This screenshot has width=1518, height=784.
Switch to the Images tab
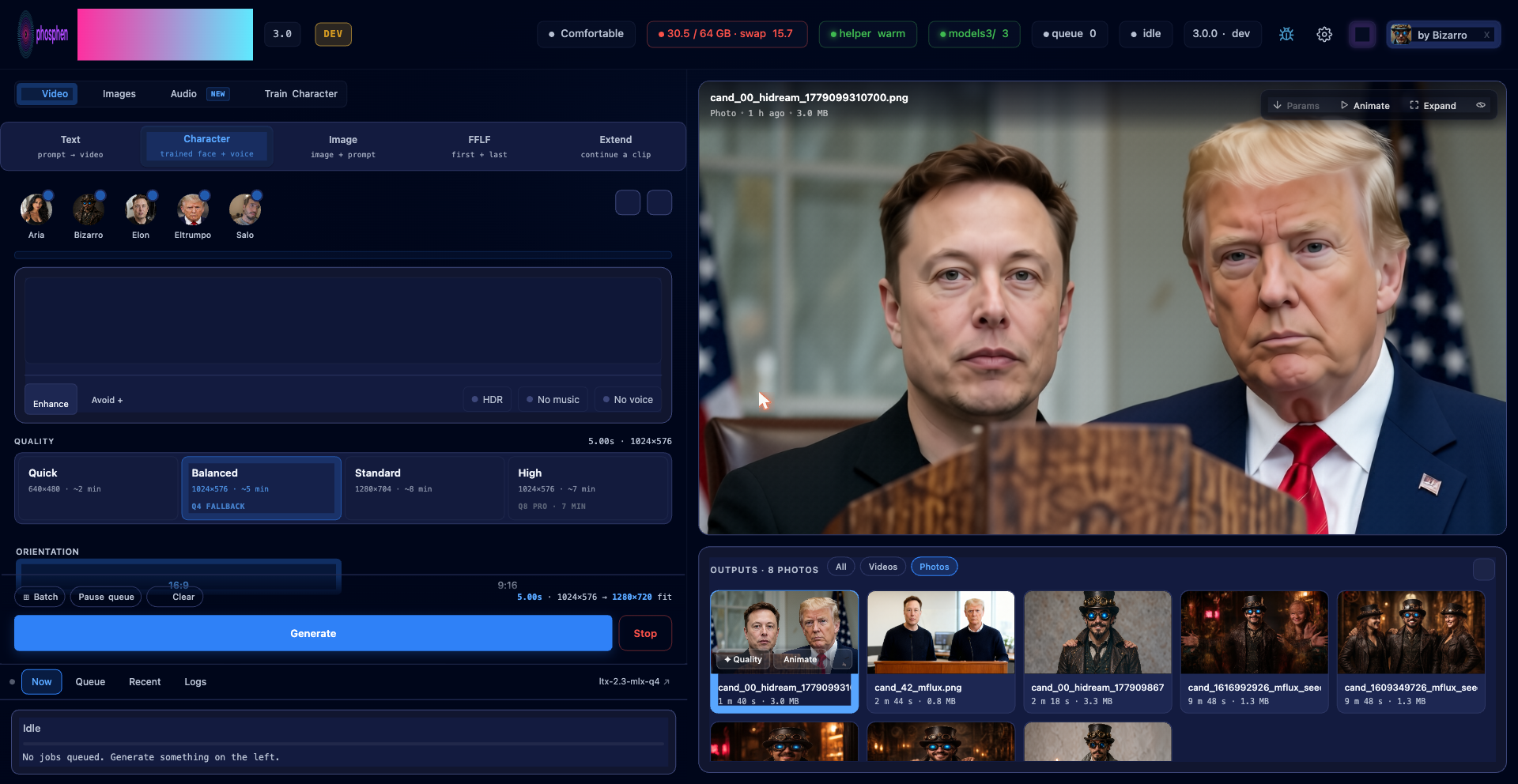tap(119, 93)
